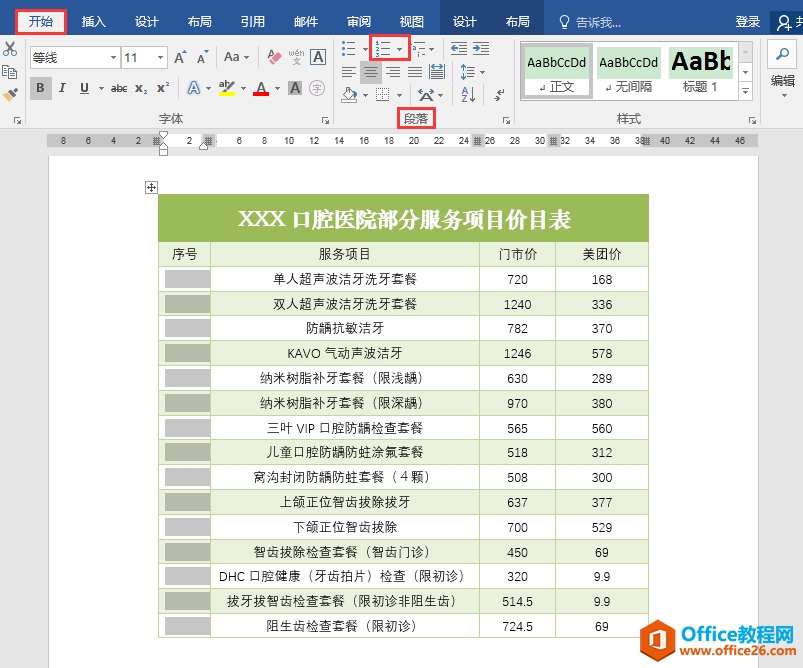Image resolution: width=803 pixels, height=668 pixels.
Task: Insert enclosed character icon
Action: tap(317, 88)
